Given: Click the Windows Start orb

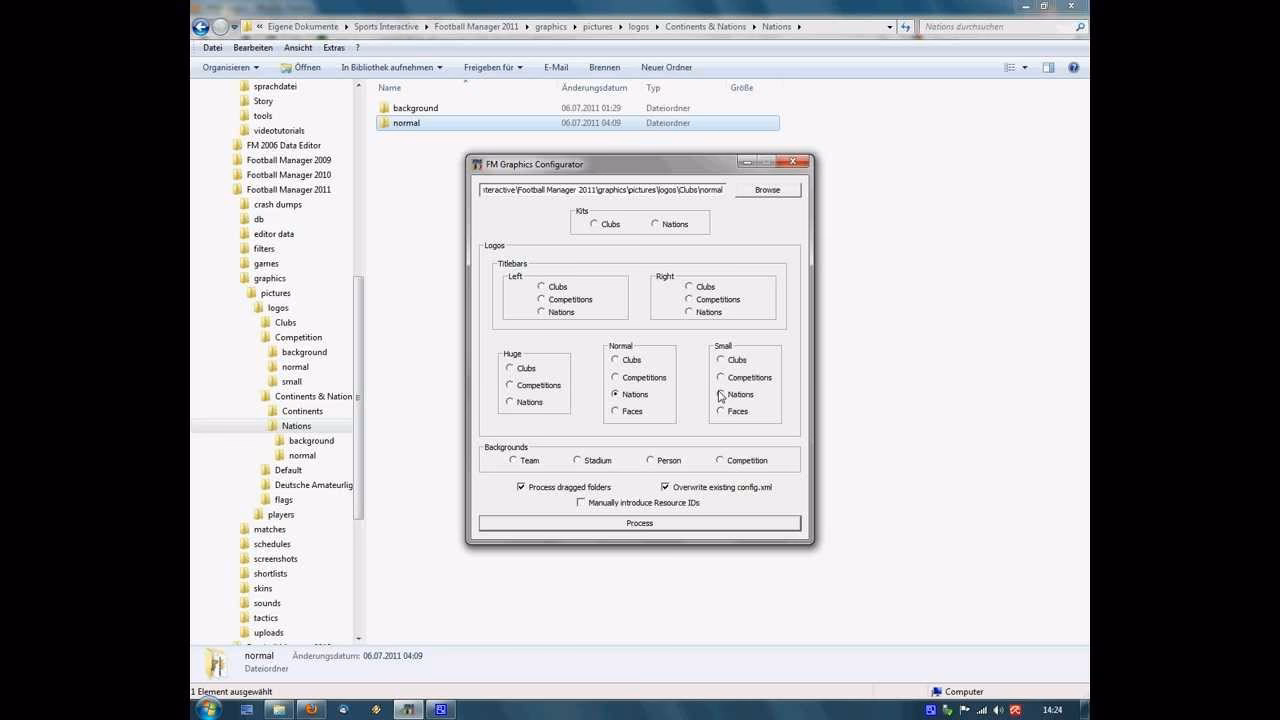Looking at the screenshot, I should tap(207, 711).
